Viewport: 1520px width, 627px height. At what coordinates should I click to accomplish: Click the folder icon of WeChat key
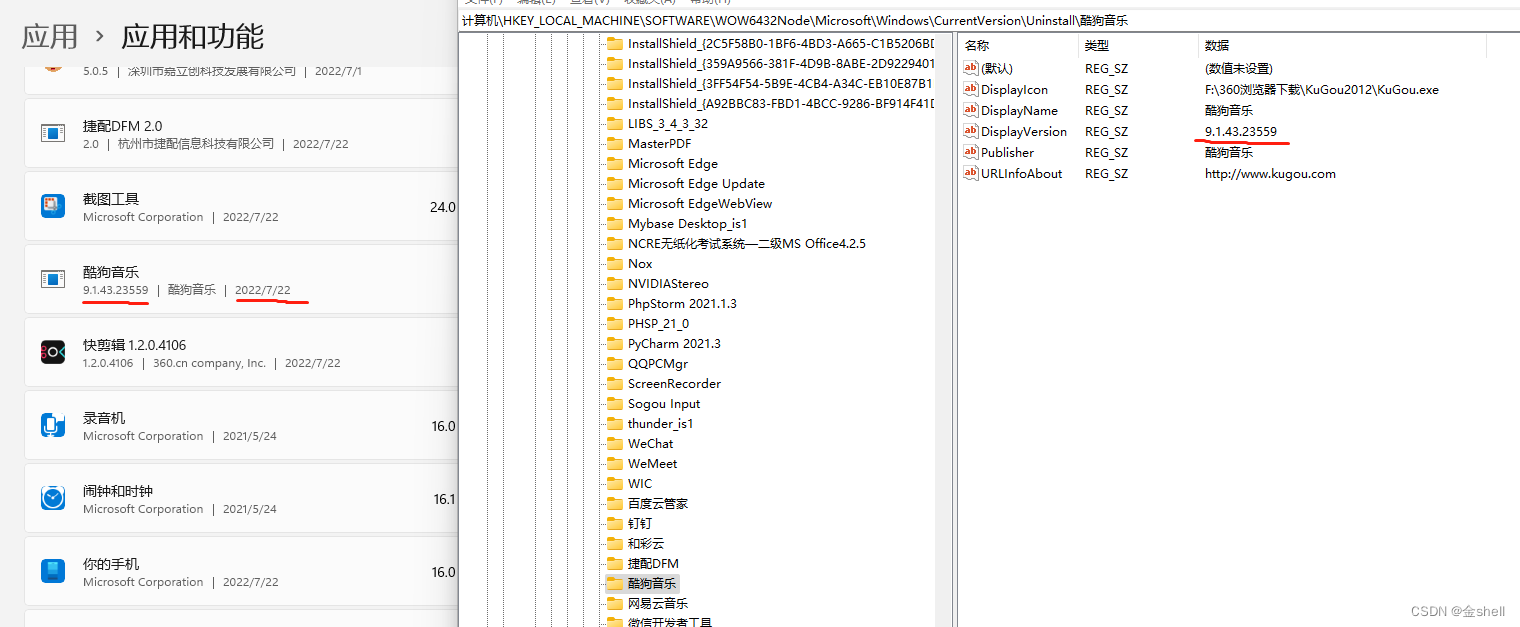(x=615, y=444)
